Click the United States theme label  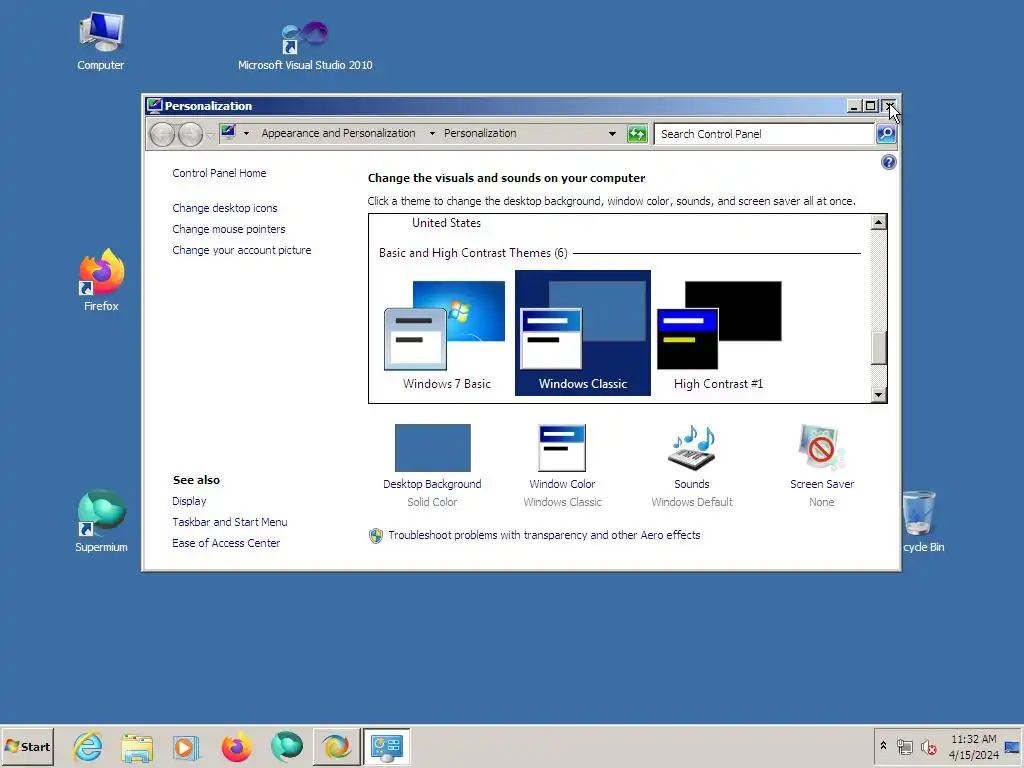pos(447,223)
